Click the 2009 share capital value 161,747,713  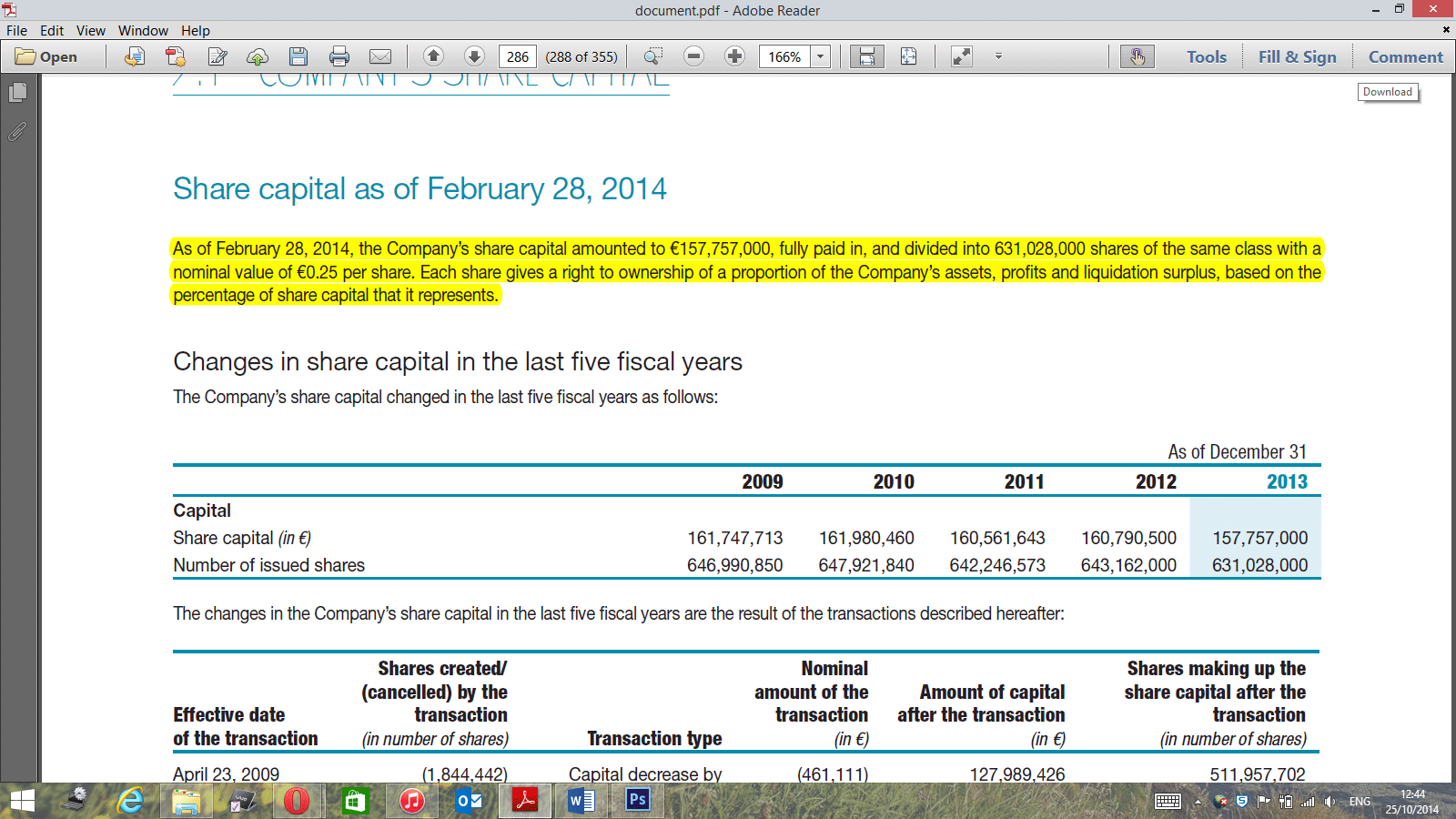coord(735,538)
